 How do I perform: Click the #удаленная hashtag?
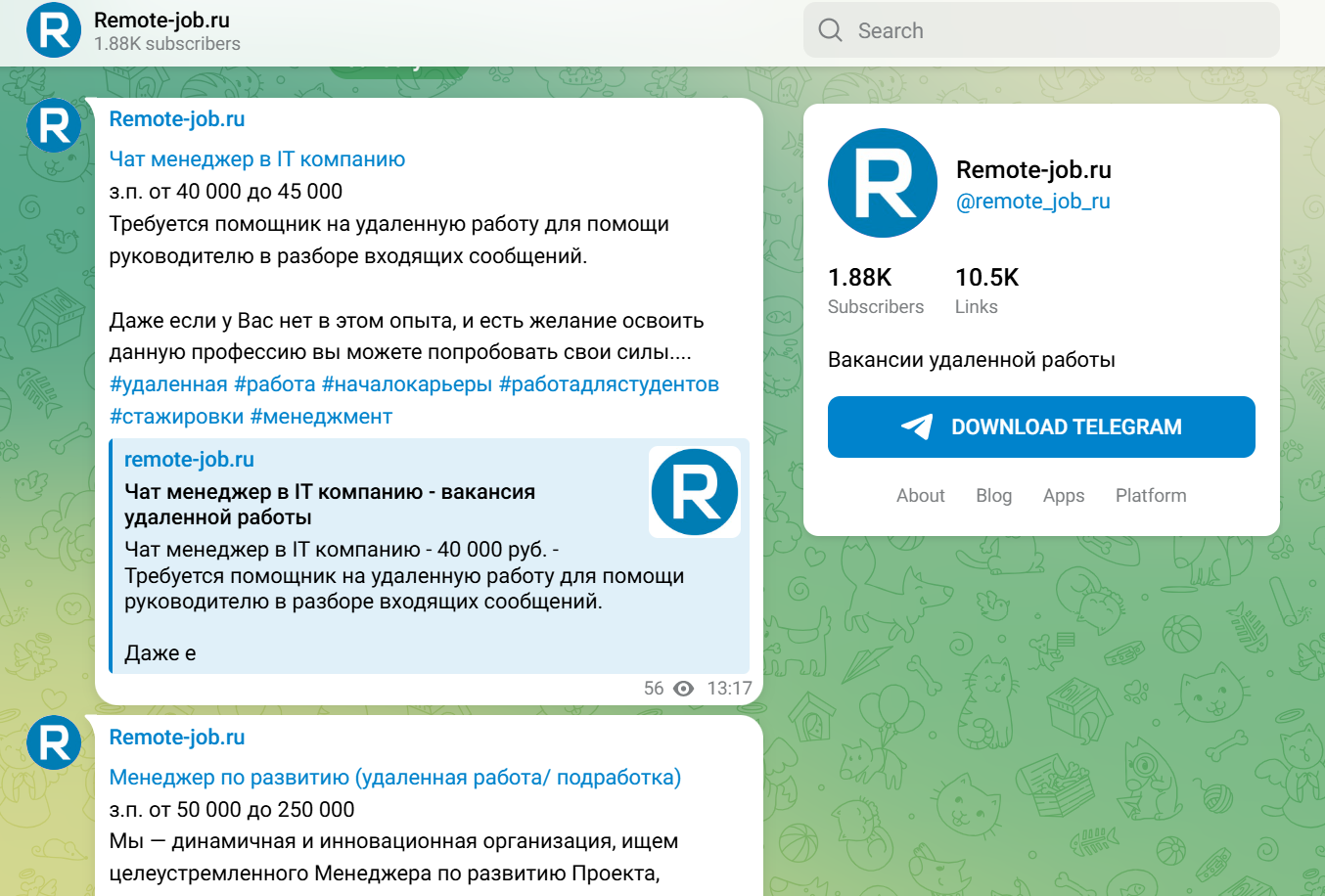[x=168, y=384]
